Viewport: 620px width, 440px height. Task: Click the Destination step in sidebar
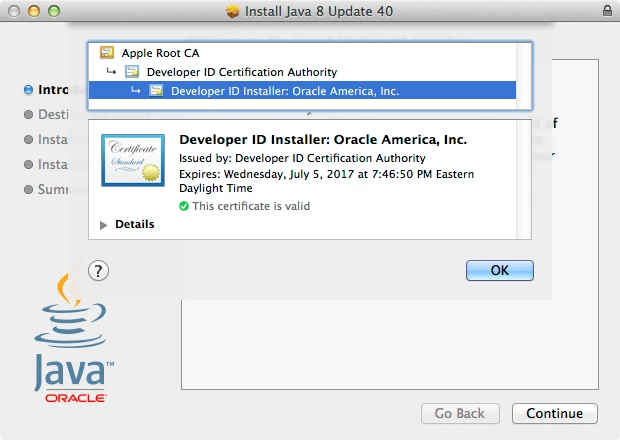click(46, 115)
